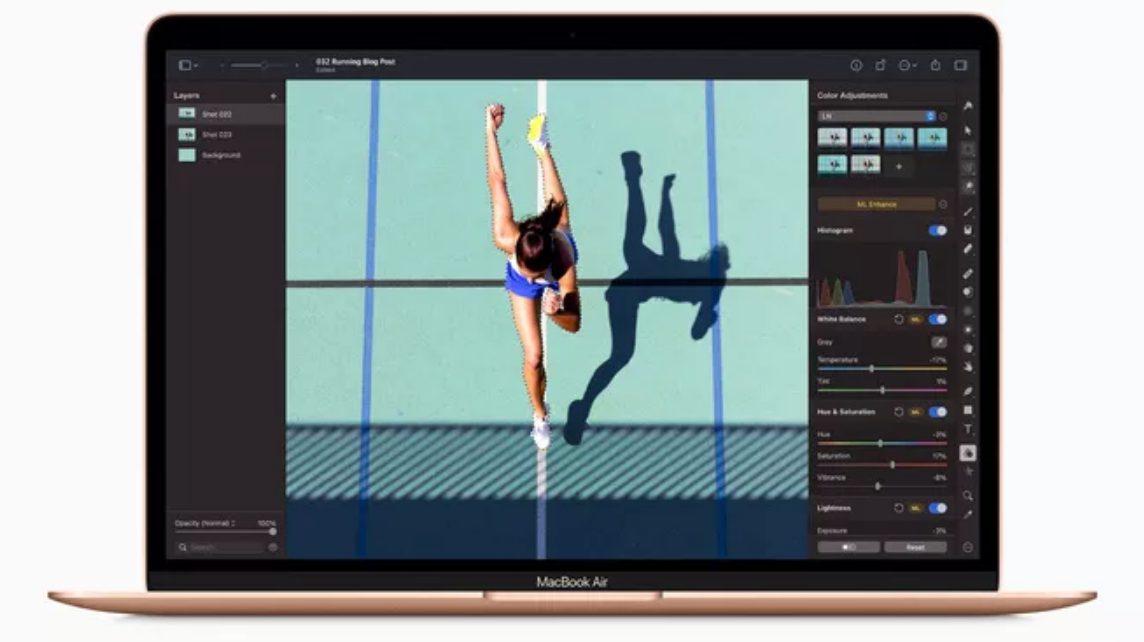
Task: Select the Quick Selection tool
Action: 968,187
